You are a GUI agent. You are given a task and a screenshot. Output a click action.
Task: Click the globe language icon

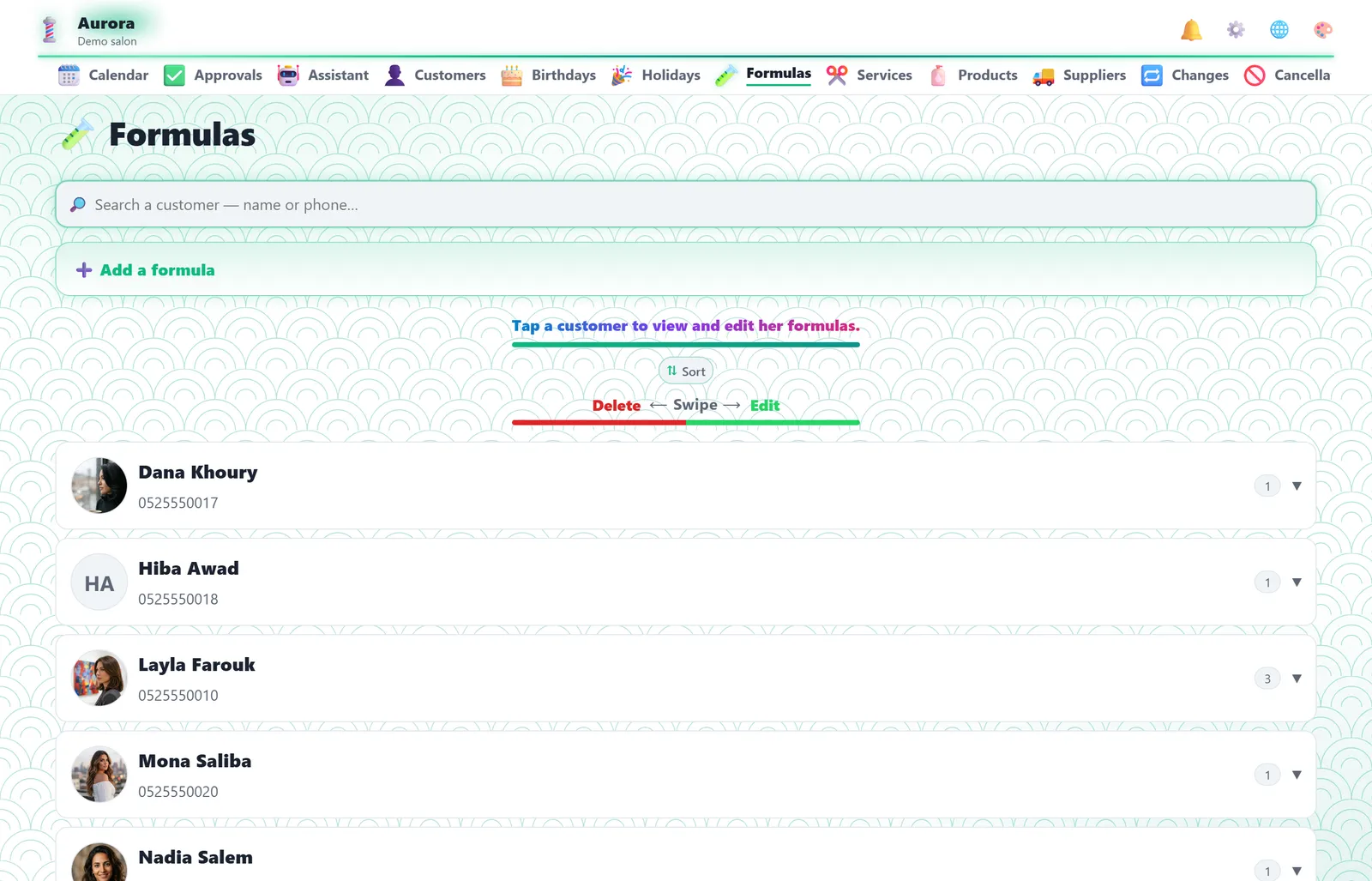tap(1279, 30)
